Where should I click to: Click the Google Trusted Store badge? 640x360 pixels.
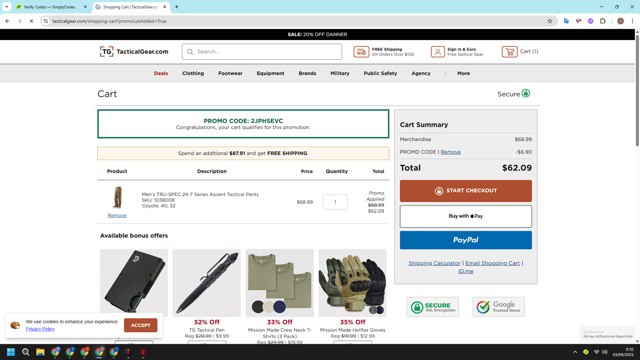[x=499, y=307]
